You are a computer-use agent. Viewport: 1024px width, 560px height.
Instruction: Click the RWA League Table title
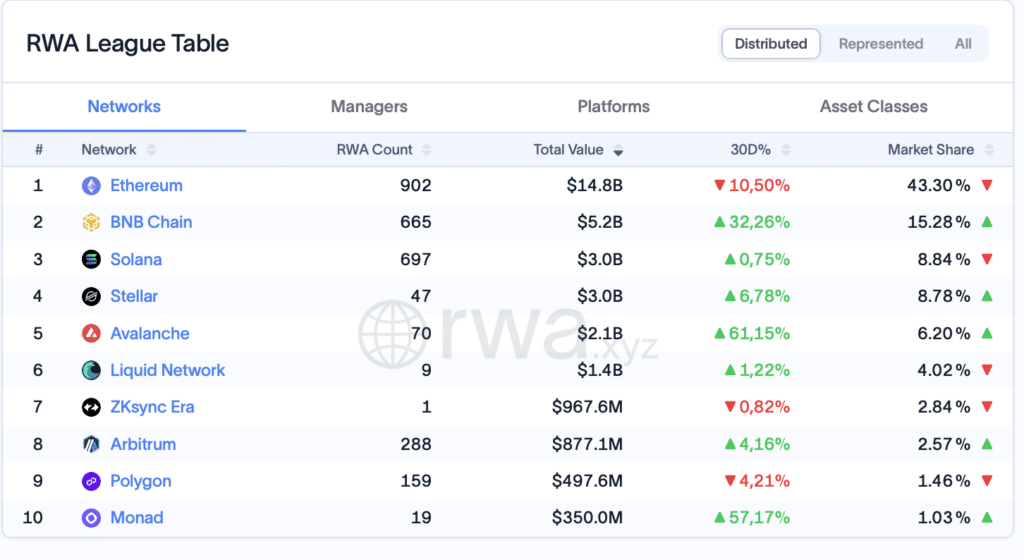click(127, 44)
